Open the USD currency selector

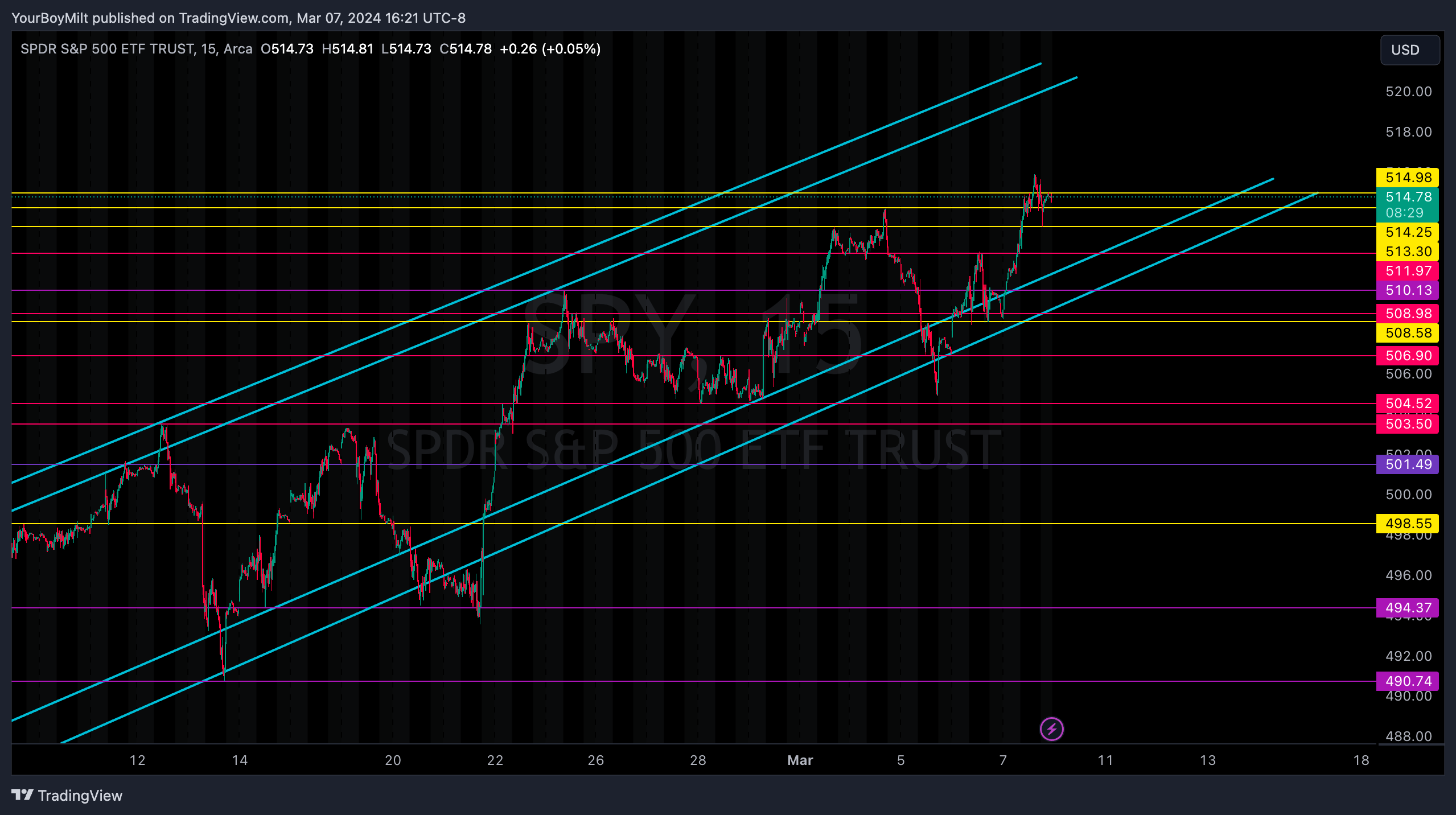click(1409, 50)
